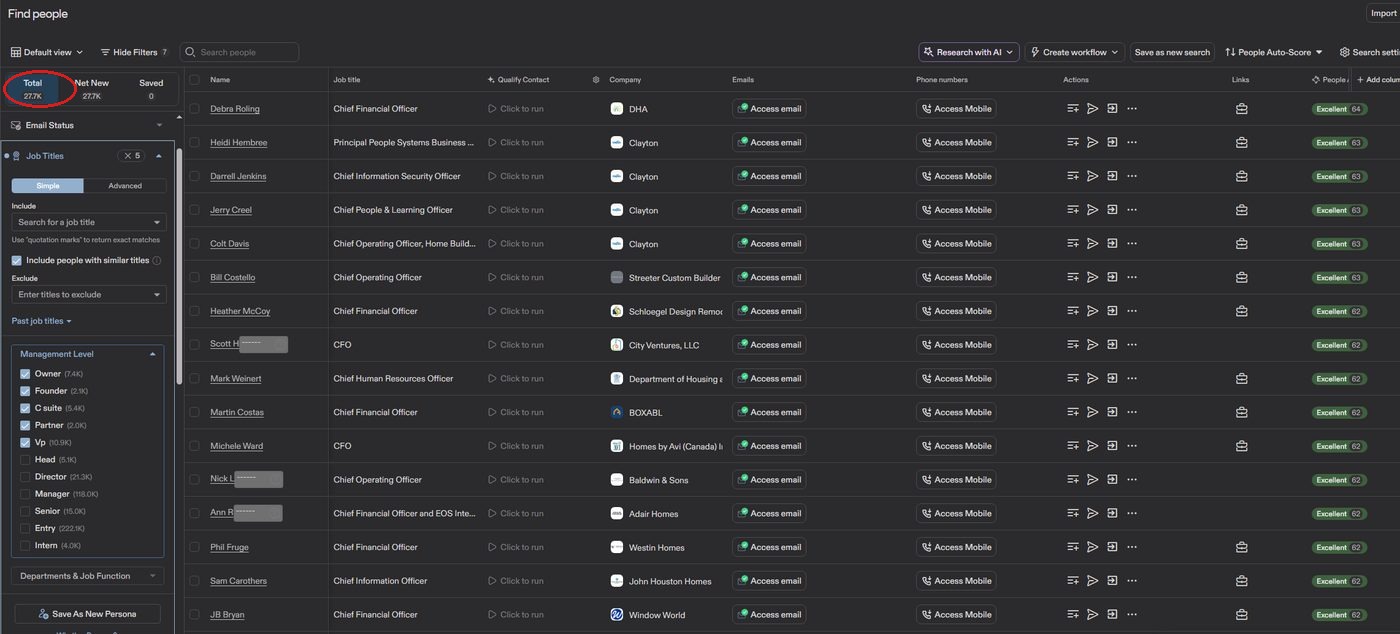Open the briefcase link for JB Bryan

pyautogui.click(x=1241, y=615)
